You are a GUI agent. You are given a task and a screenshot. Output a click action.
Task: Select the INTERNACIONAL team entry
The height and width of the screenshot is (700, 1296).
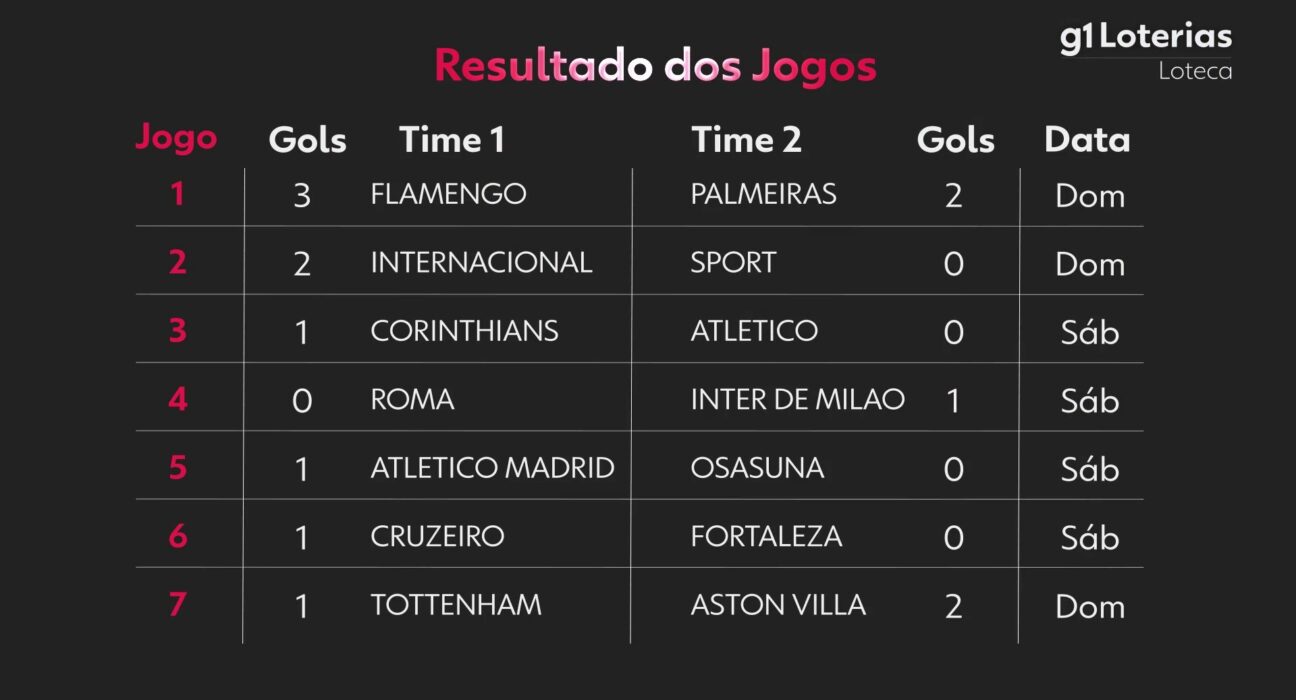pos(481,262)
